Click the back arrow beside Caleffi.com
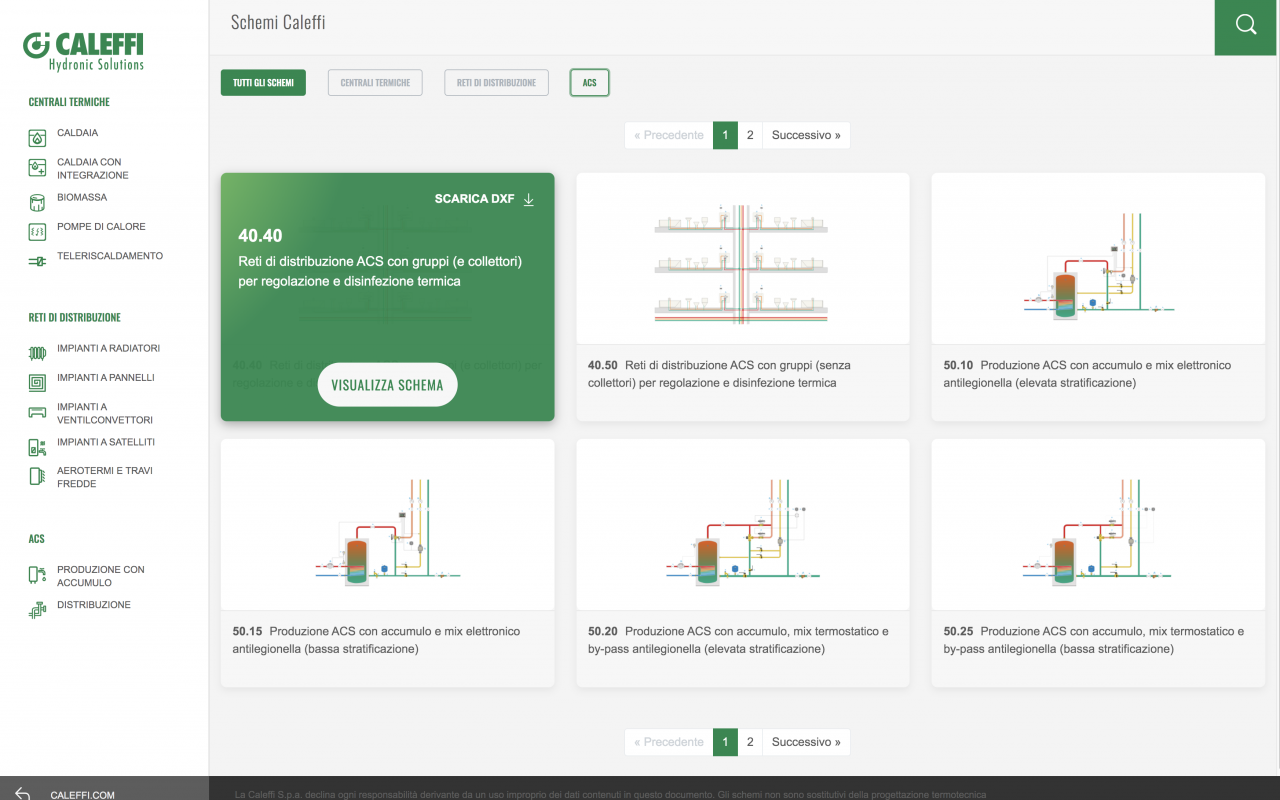The image size is (1280, 800). (x=23, y=793)
